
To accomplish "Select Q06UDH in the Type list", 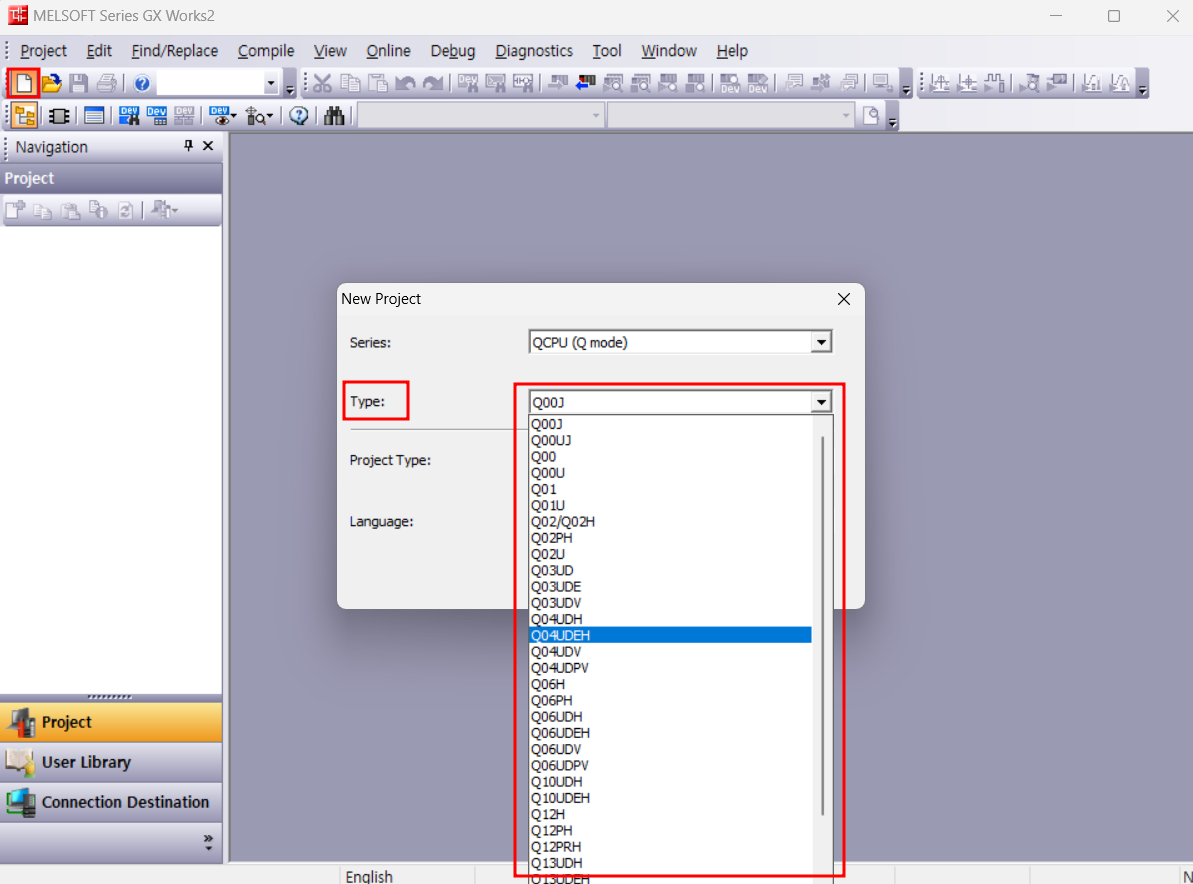I will (x=670, y=717).
